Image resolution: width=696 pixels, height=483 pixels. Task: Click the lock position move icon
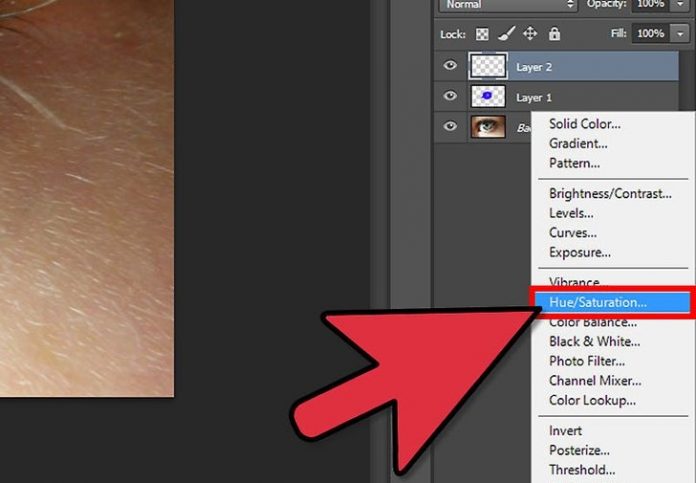point(529,34)
